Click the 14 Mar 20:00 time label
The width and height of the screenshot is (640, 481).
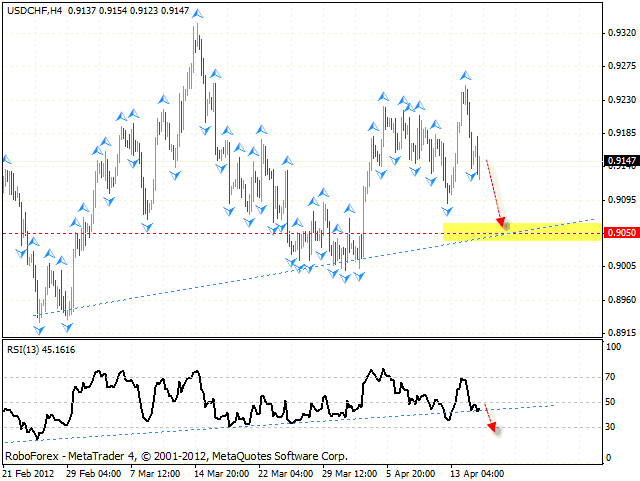click(221, 472)
